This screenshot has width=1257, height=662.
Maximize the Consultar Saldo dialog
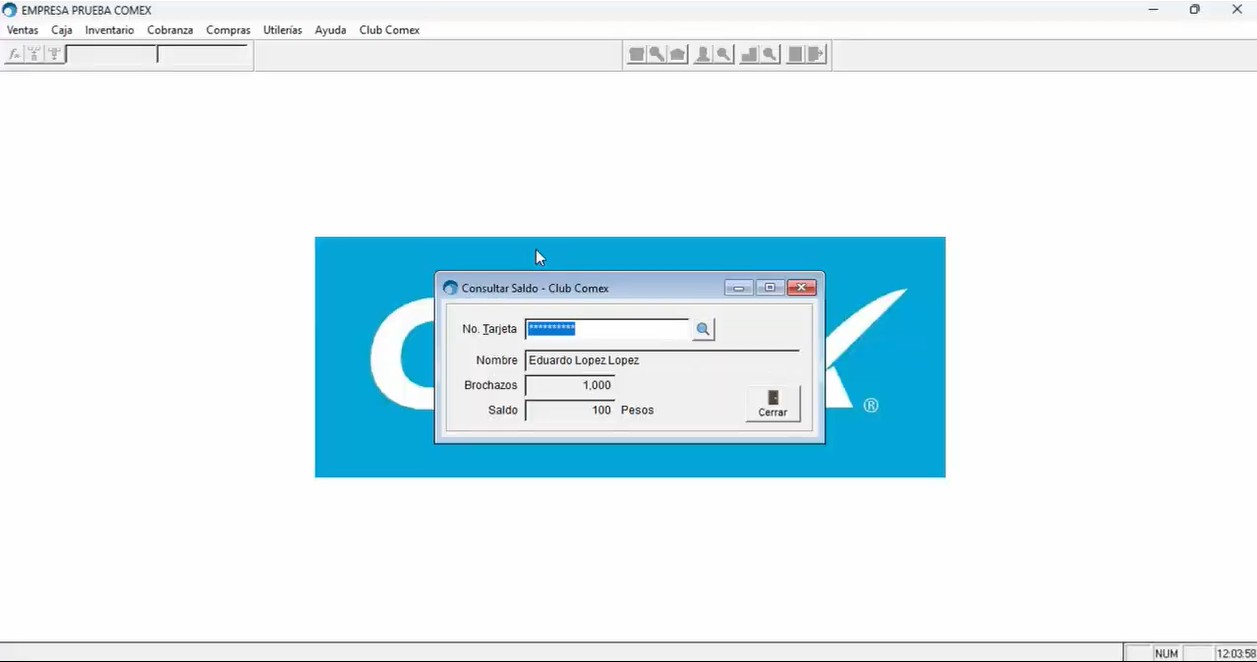point(770,288)
